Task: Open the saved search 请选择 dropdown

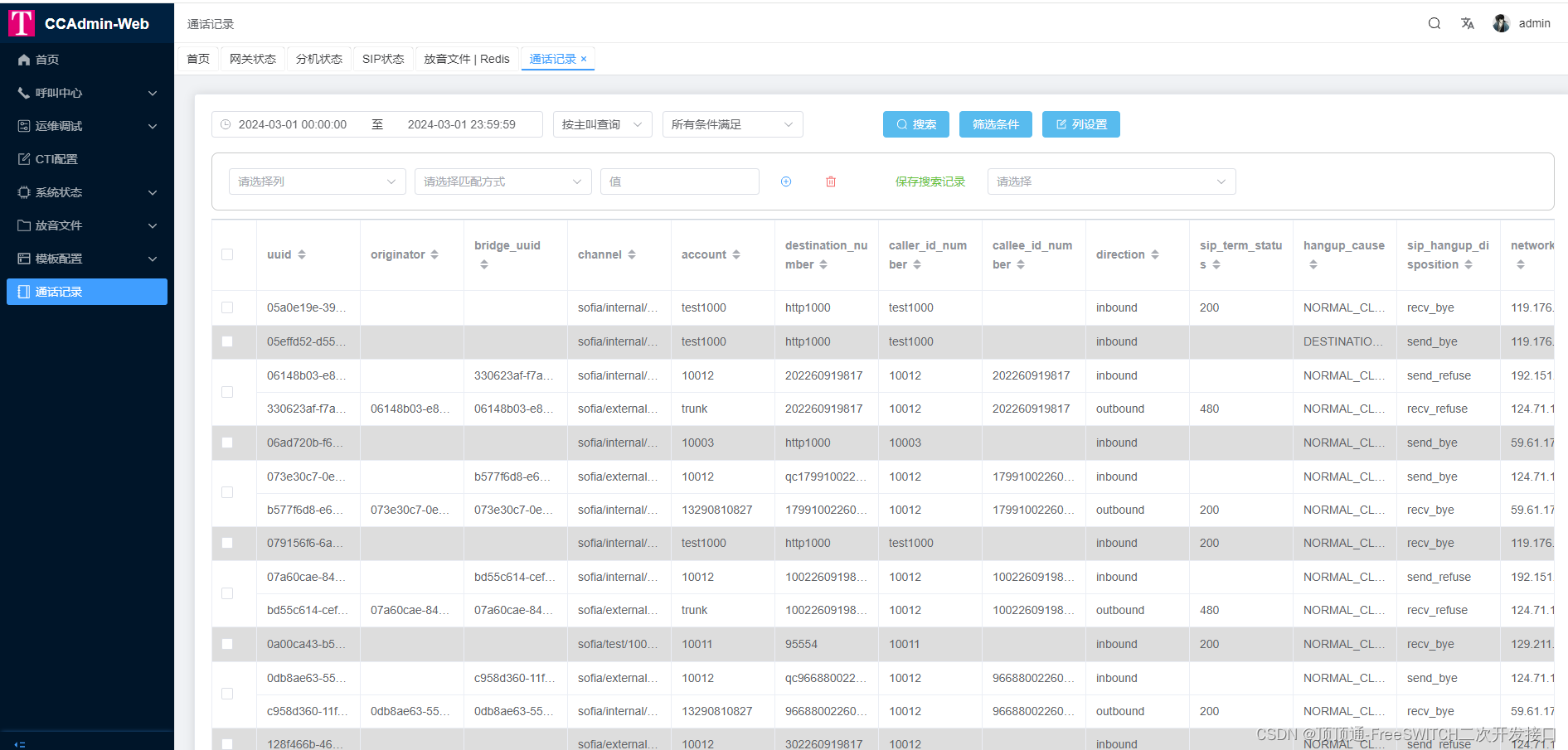Action: [x=1112, y=181]
